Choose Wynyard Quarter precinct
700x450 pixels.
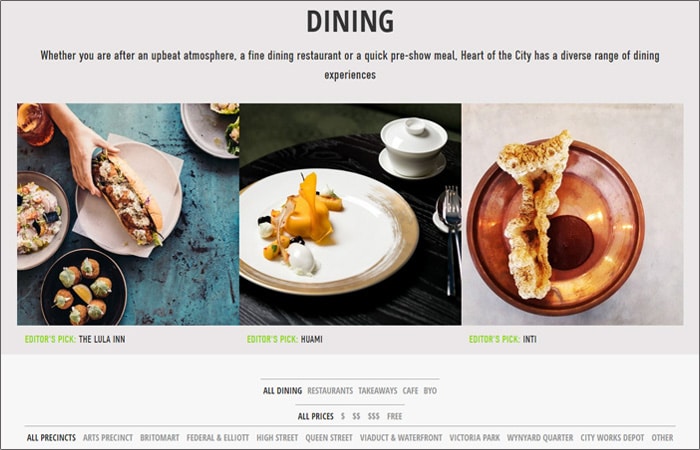tap(540, 438)
